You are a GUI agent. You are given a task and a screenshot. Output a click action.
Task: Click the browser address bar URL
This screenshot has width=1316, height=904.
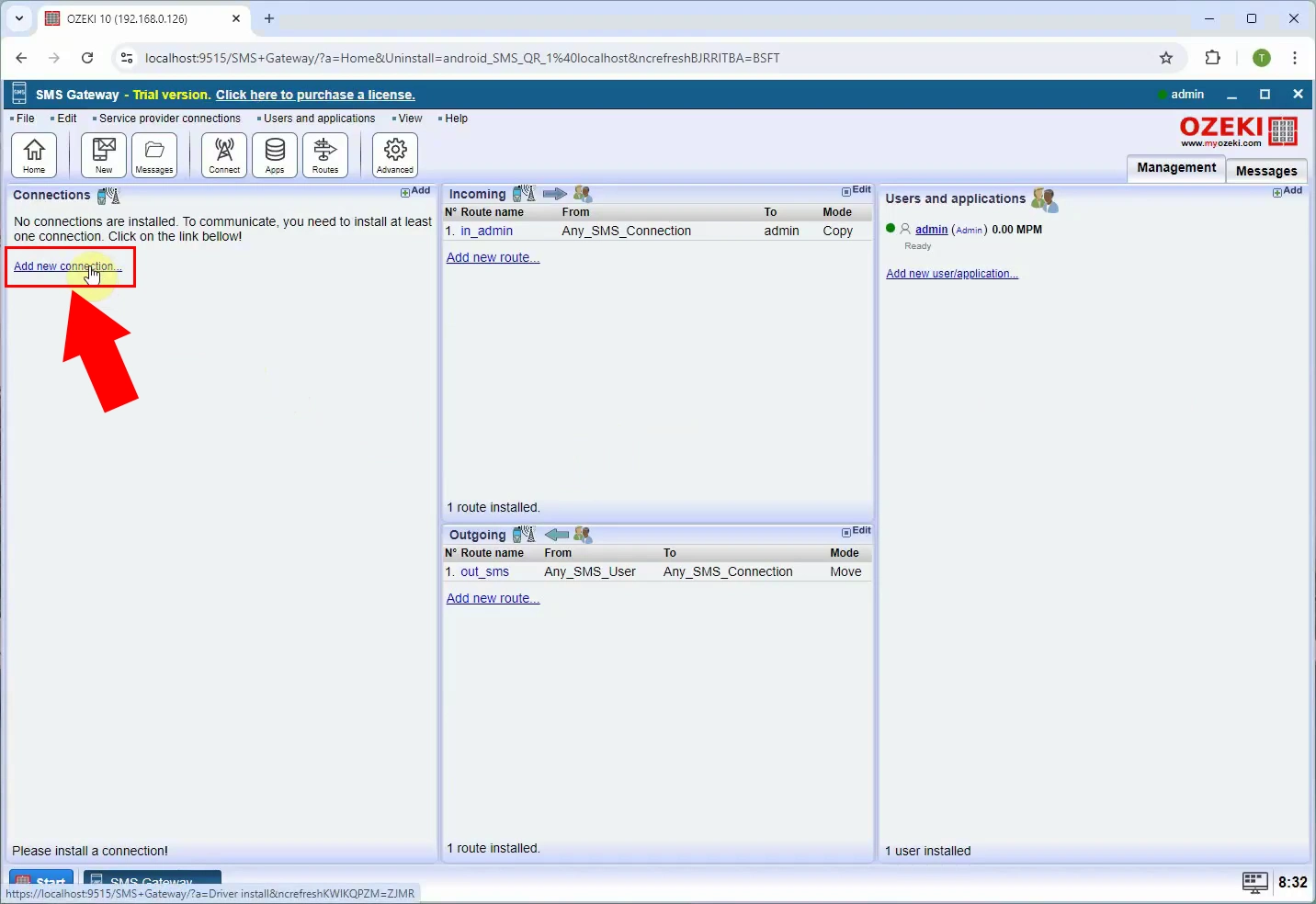pyautogui.click(x=462, y=58)
